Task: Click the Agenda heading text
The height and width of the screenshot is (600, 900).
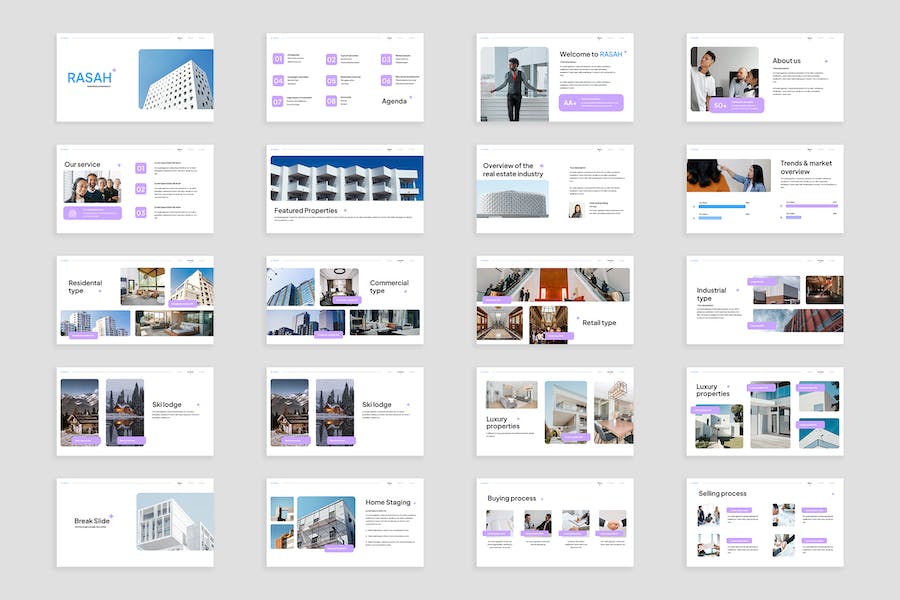Action: (394, 101)
